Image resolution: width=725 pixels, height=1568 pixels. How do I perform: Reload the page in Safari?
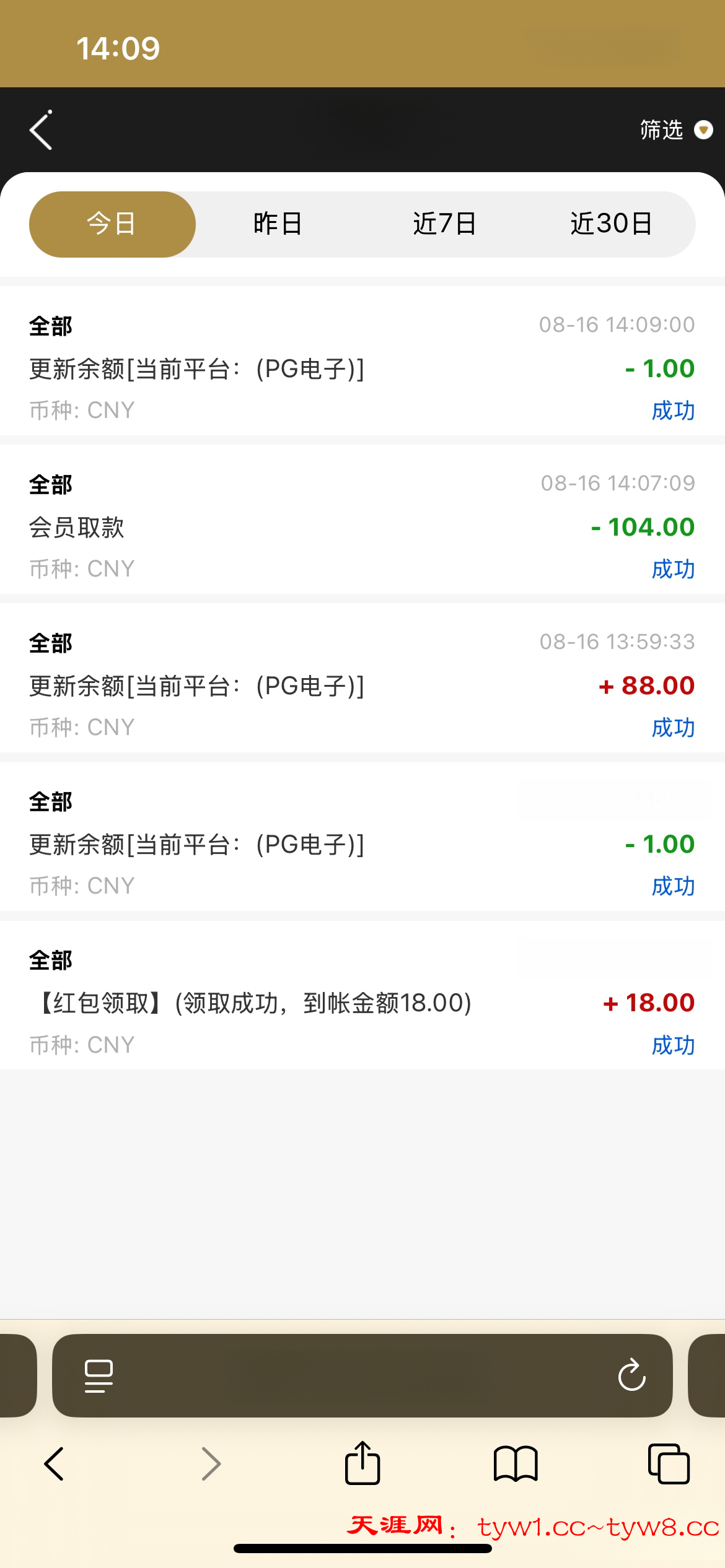point(631,1376)
